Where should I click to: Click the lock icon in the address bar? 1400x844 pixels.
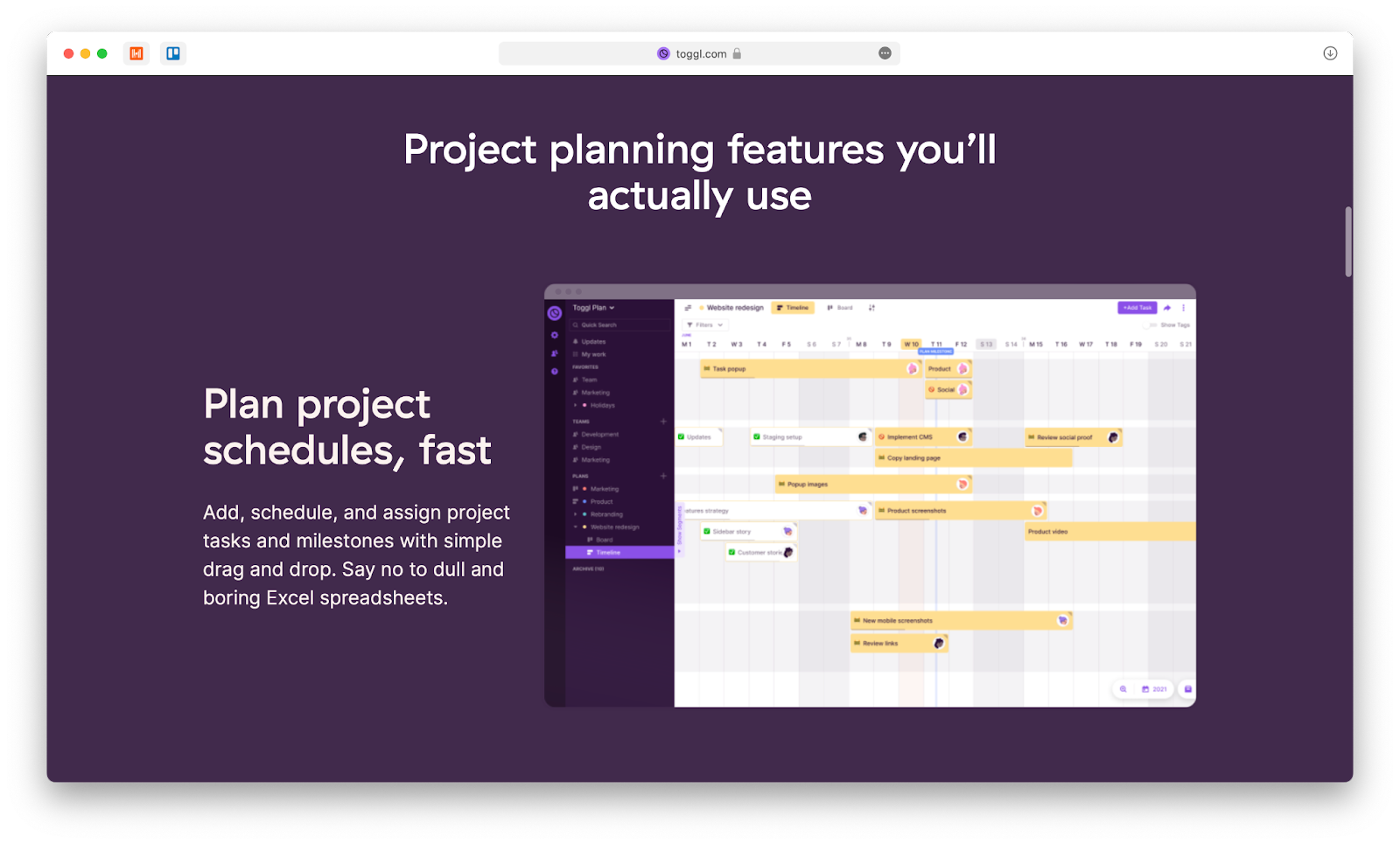737,53
